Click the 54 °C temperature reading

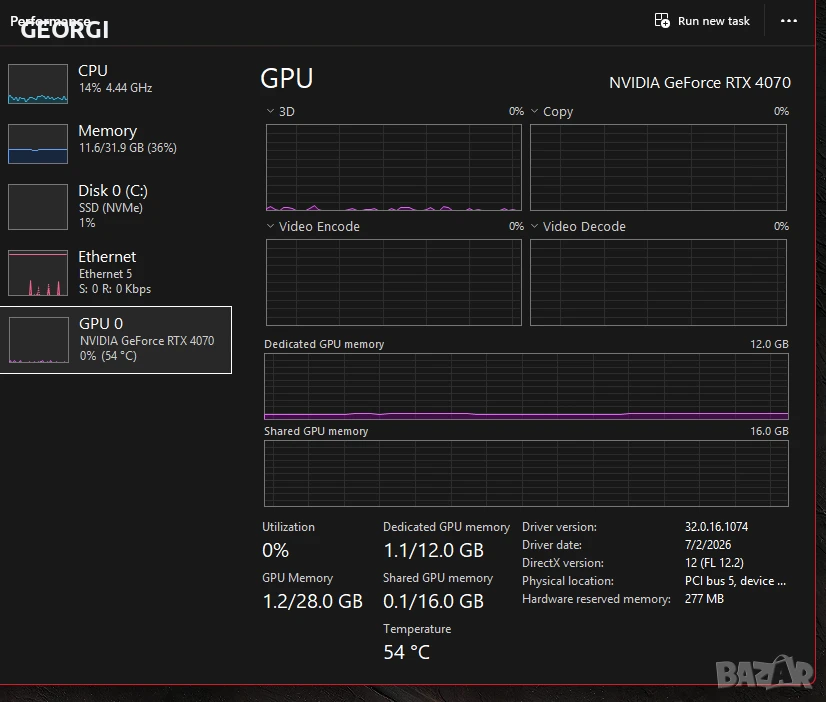[406, 652]
